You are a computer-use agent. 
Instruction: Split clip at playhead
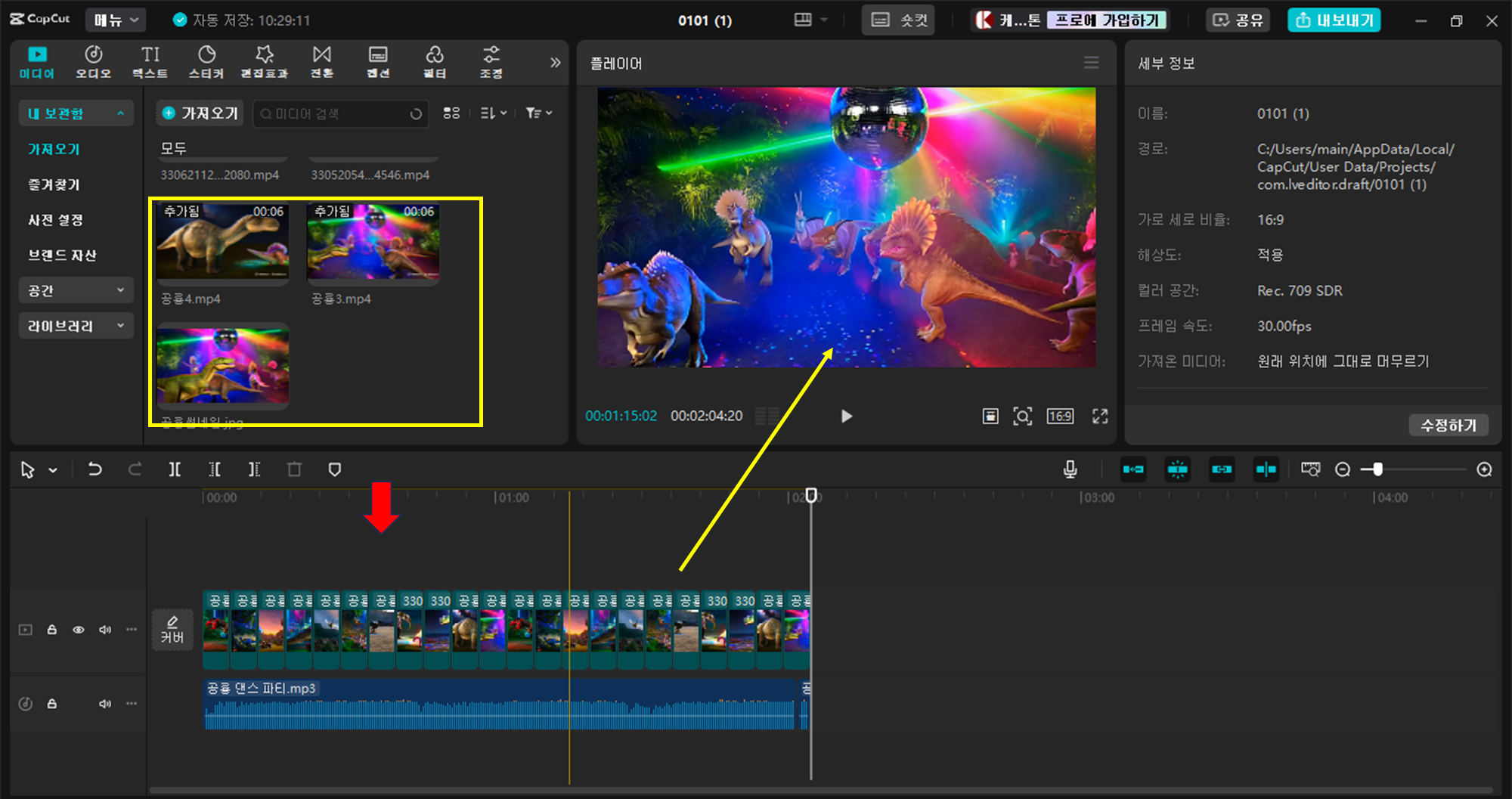[175, 469]
